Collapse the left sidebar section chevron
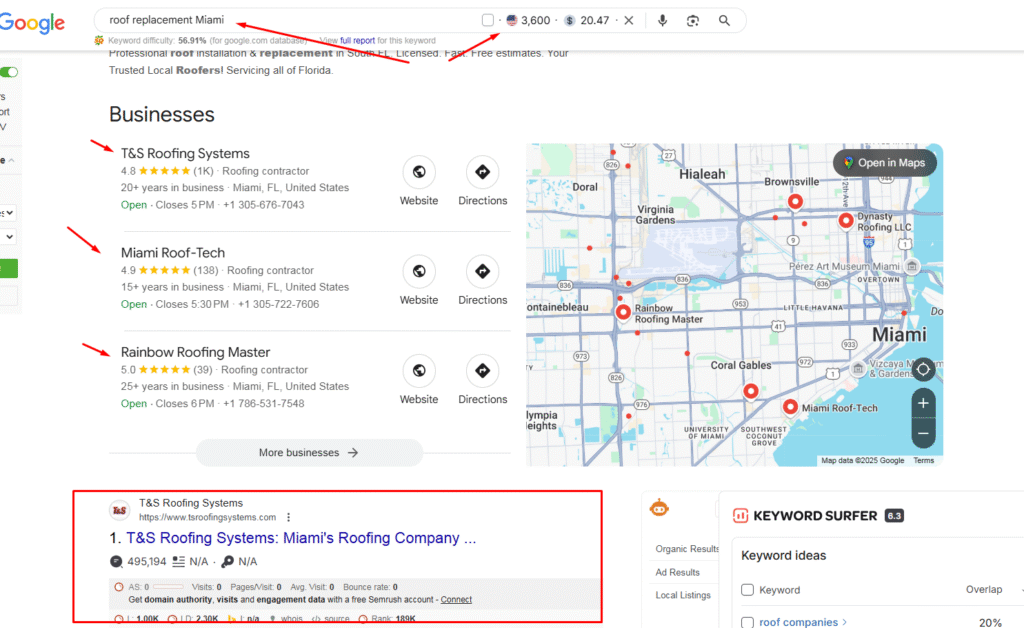Viewport: 1024px width, 628px height. [11, 160]
